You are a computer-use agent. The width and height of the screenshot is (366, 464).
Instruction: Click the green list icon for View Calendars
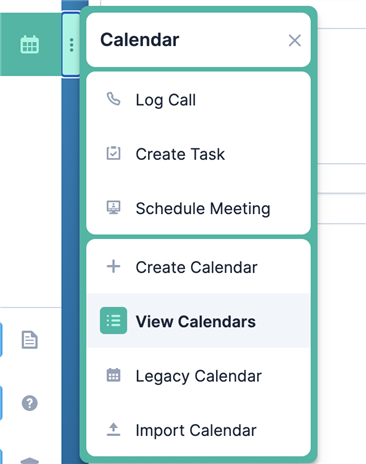(x=113, y=321)
